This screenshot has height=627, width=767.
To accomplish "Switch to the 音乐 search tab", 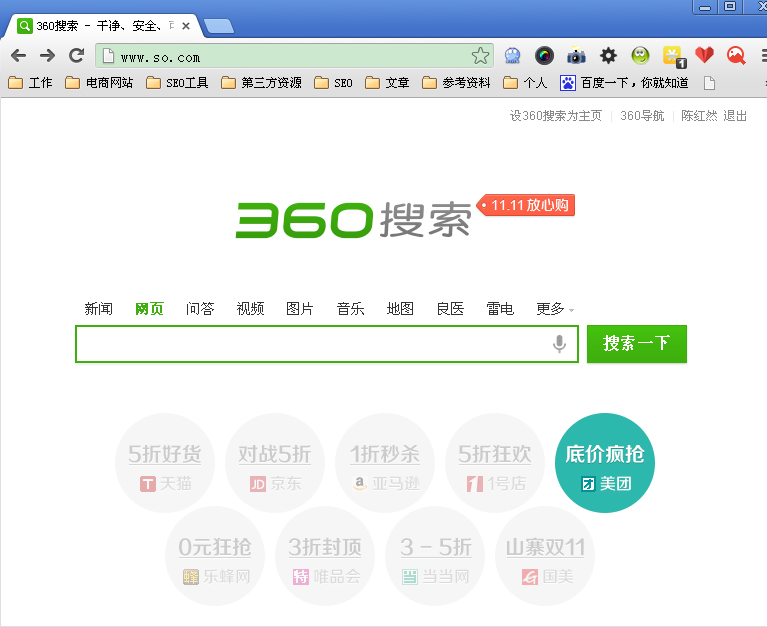I will 350,309.
